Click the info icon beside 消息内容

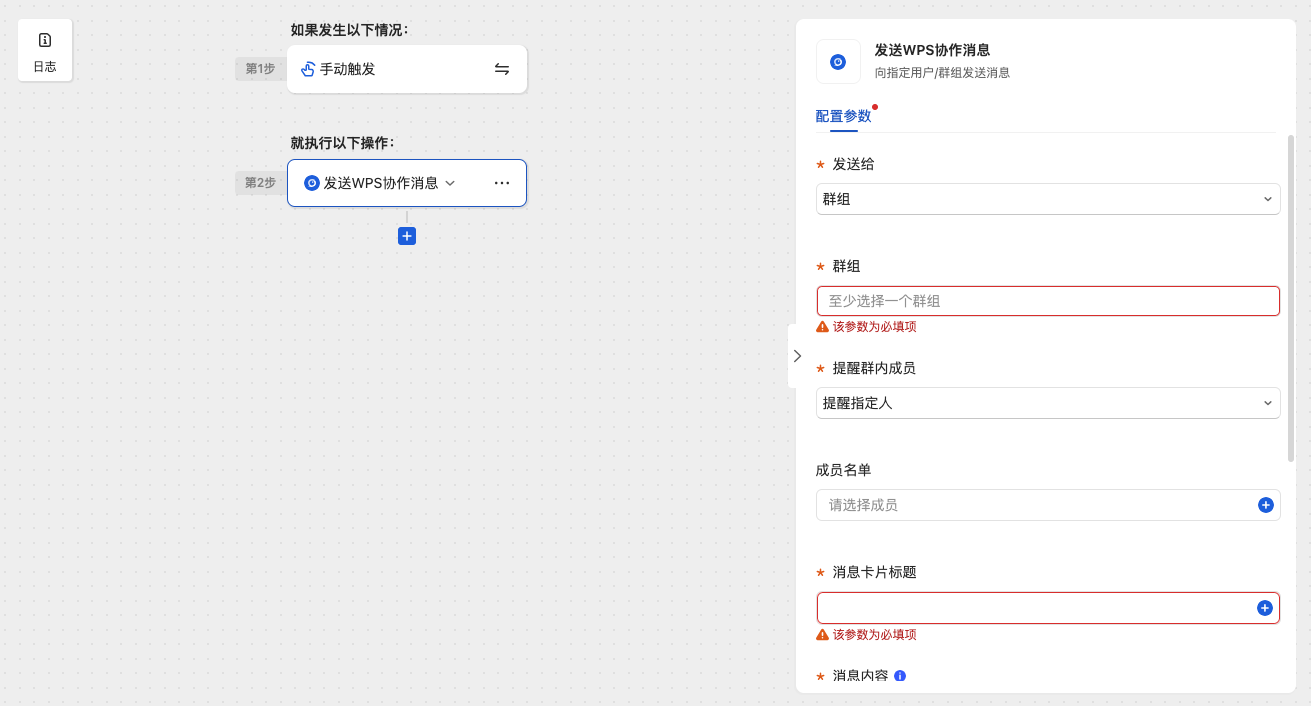(x=900, y=676)
